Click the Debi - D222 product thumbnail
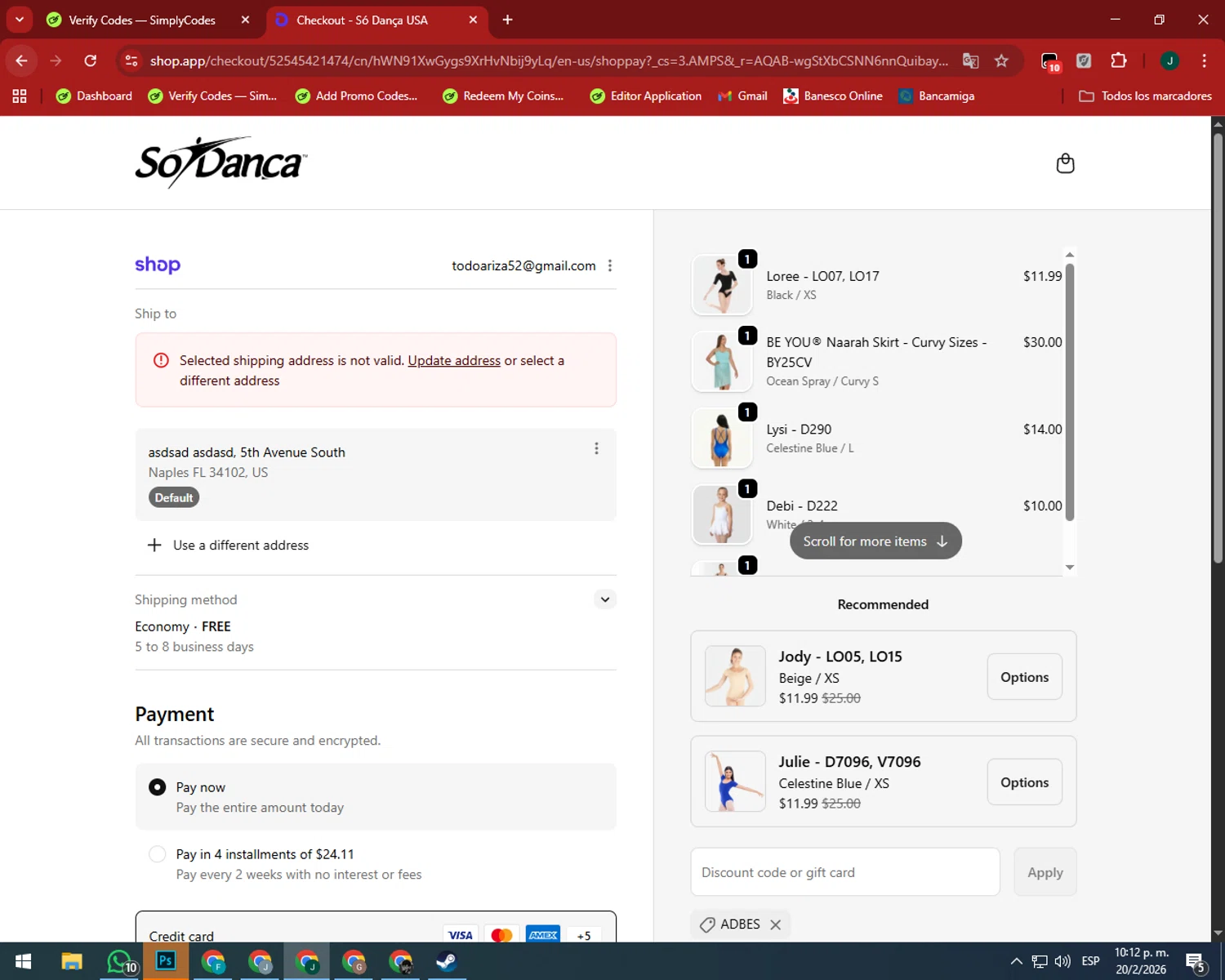Viewport: 1225px width, 980px height. 722,515
